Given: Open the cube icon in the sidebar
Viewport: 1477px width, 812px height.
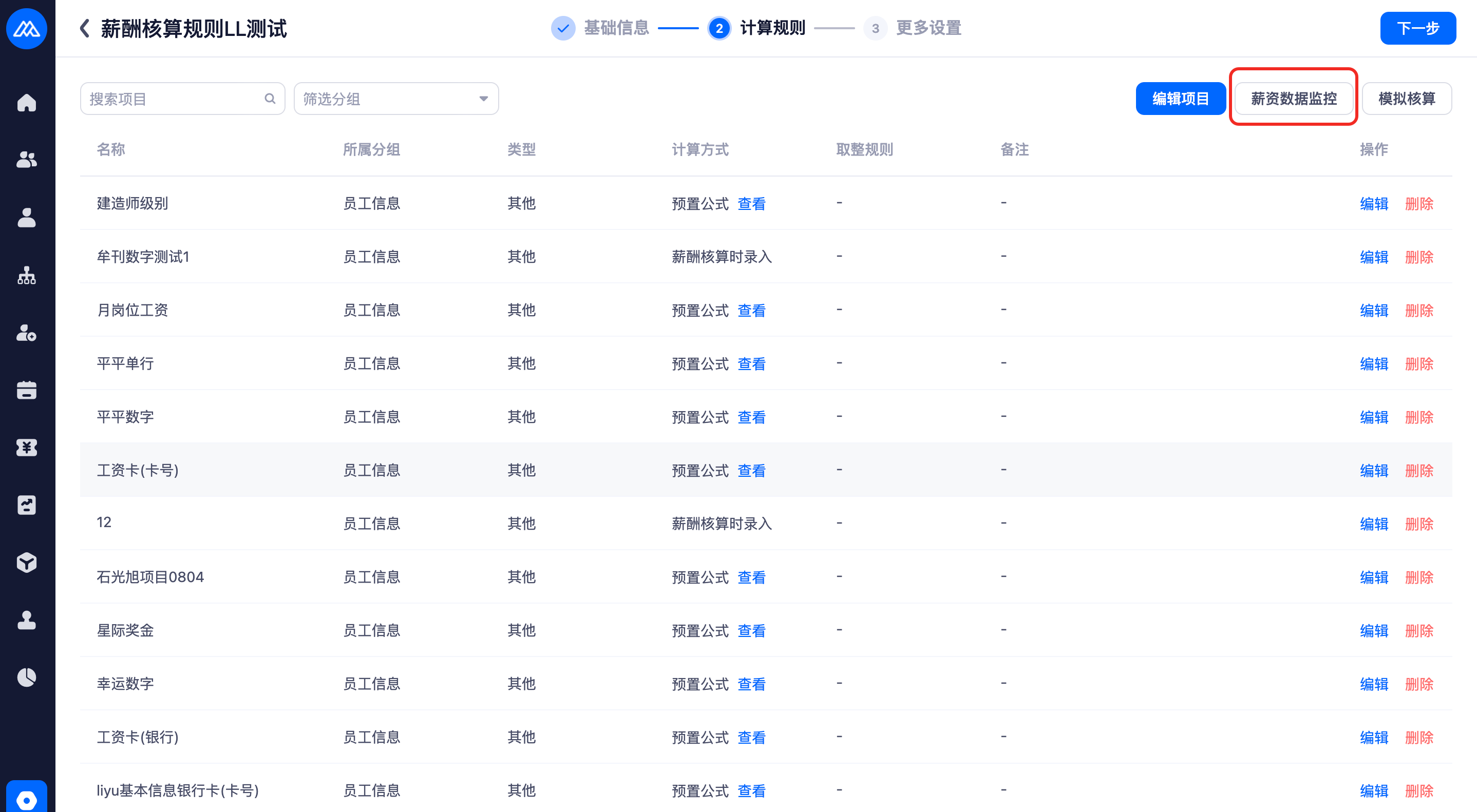Looking at the screenshot, I should pos(26,563).
